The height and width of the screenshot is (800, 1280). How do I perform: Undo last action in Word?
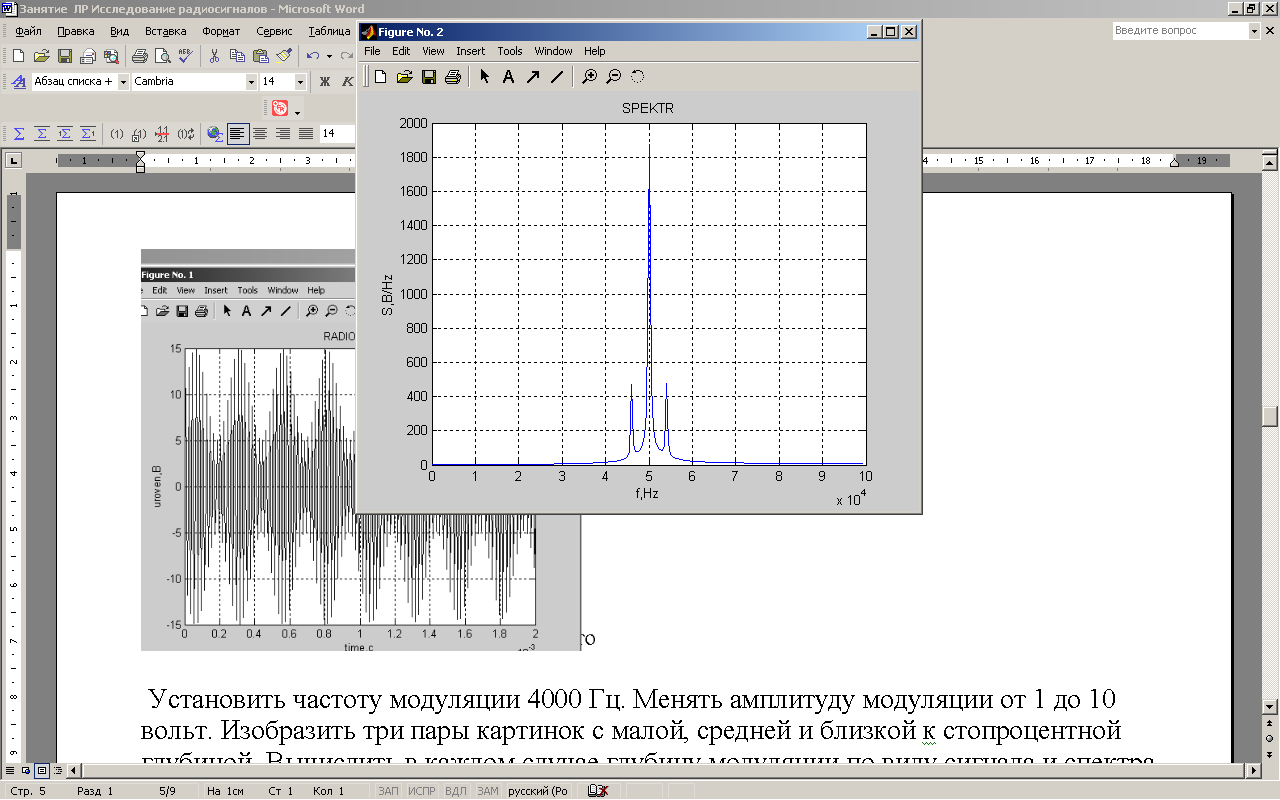click(313, 56)
